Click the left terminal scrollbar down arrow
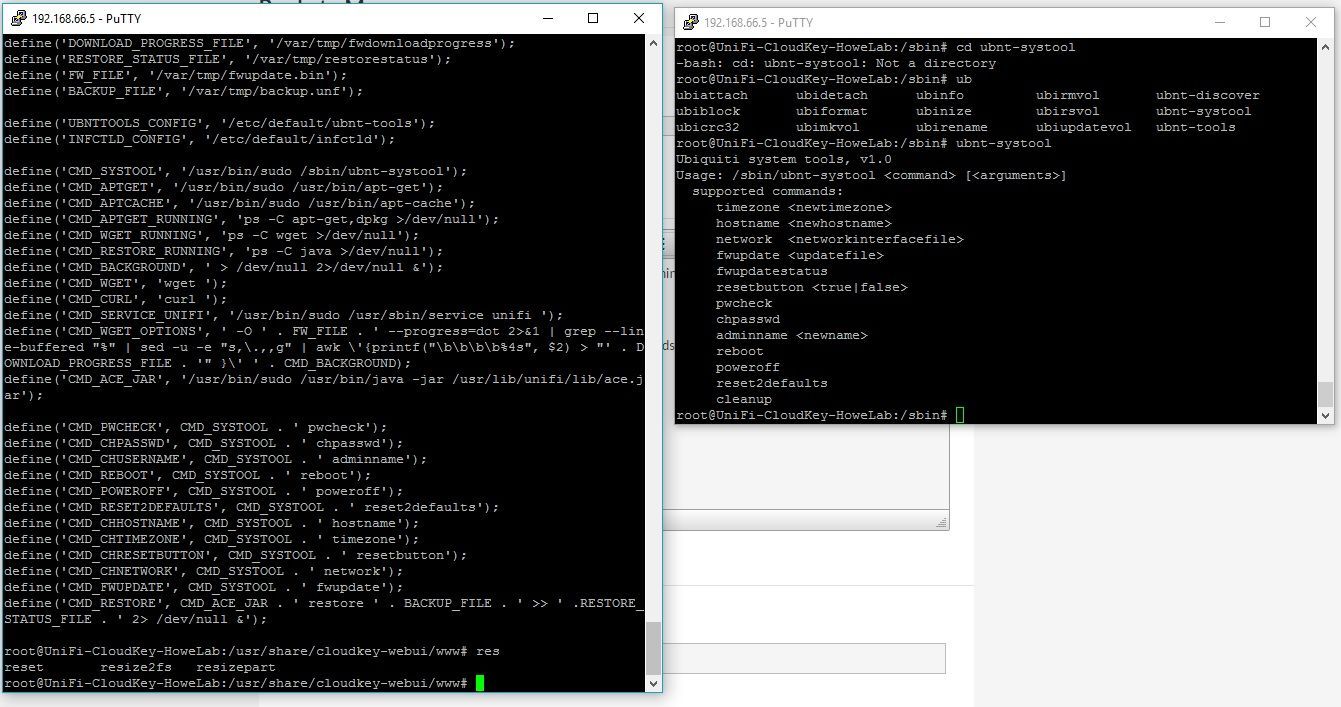The width and height of the screenshot is (1341, 707). click(654, 684)
